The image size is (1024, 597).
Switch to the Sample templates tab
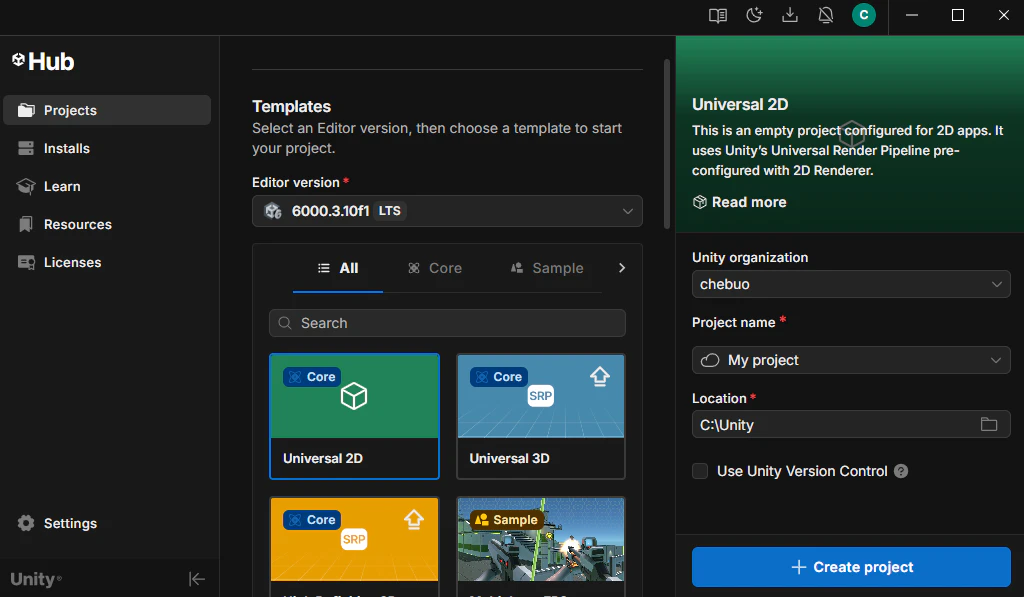click(x=547, y=268)
